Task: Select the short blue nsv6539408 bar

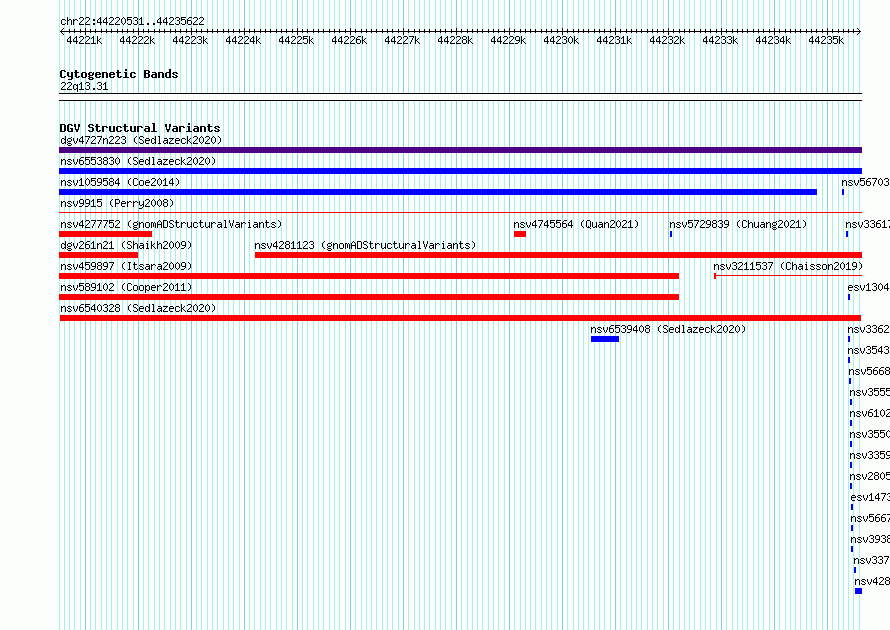Action: [x=605, y=339]
